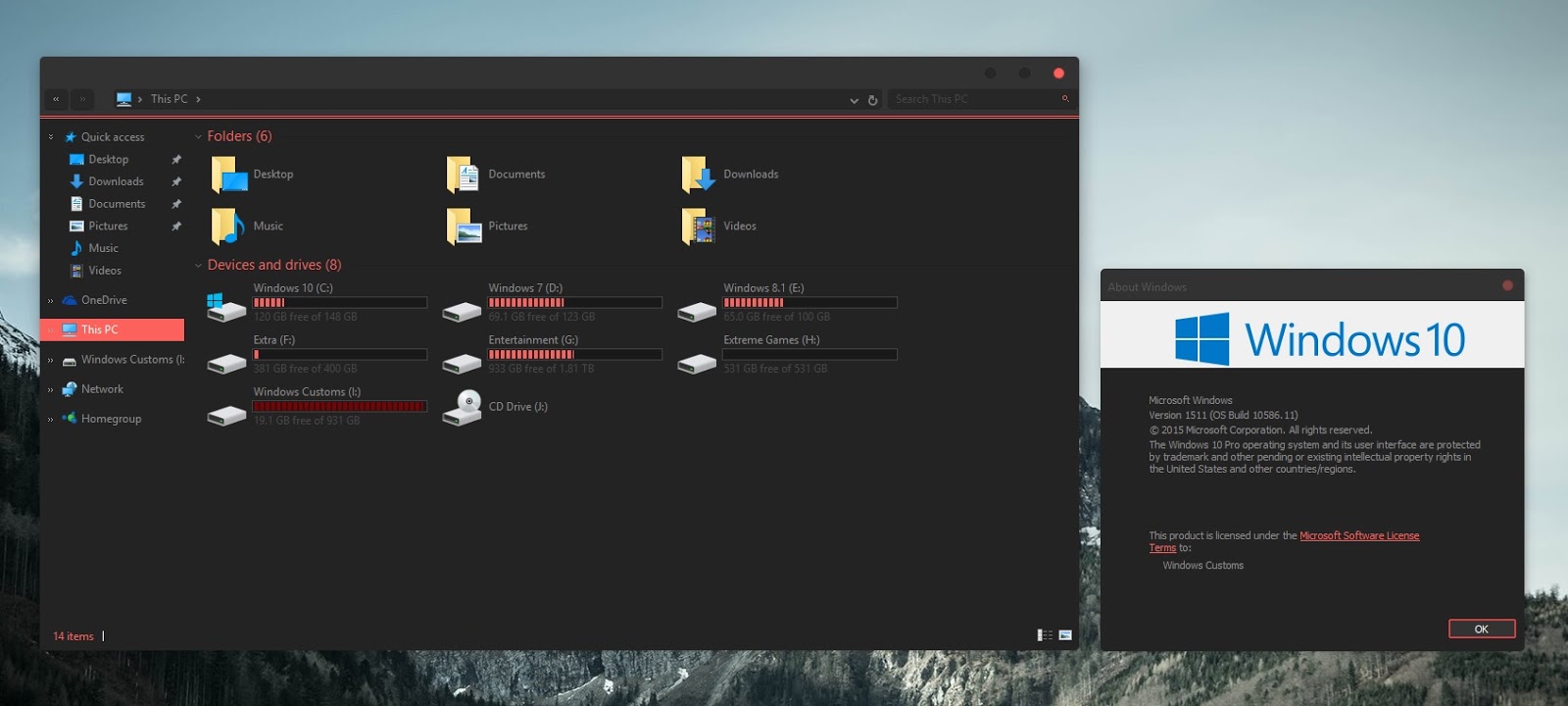The width and height of the screenshot is (1568, 706).
Task: Click the Windows 10 logo banner
Action: (1312, 334)
